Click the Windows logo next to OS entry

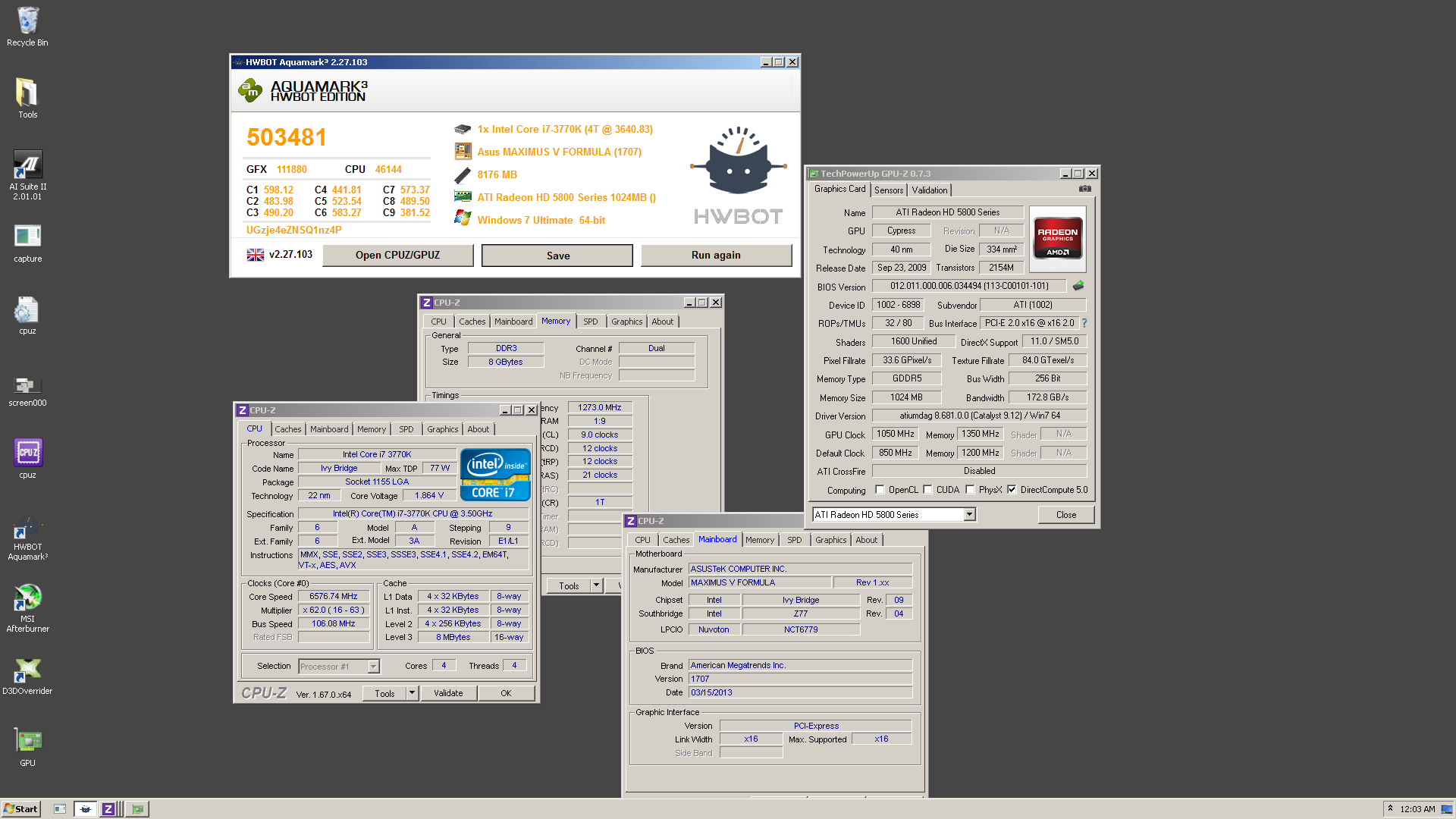click(x=463, y=219)
